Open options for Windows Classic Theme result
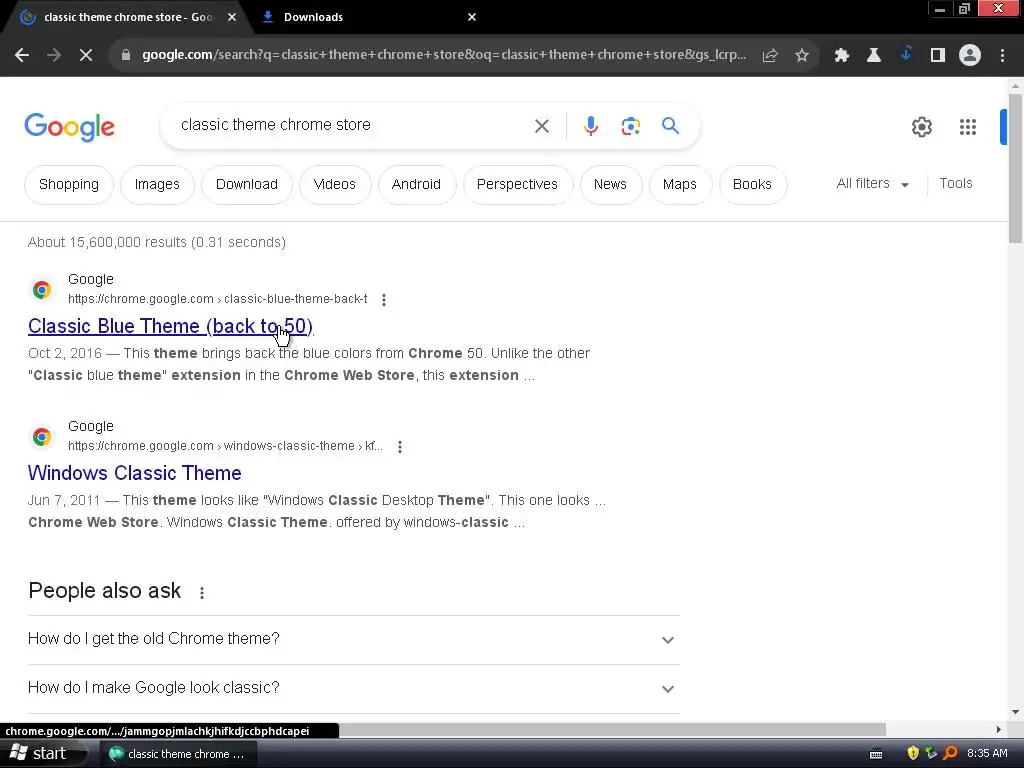1024x768 pixels. (x=400, y=447)
